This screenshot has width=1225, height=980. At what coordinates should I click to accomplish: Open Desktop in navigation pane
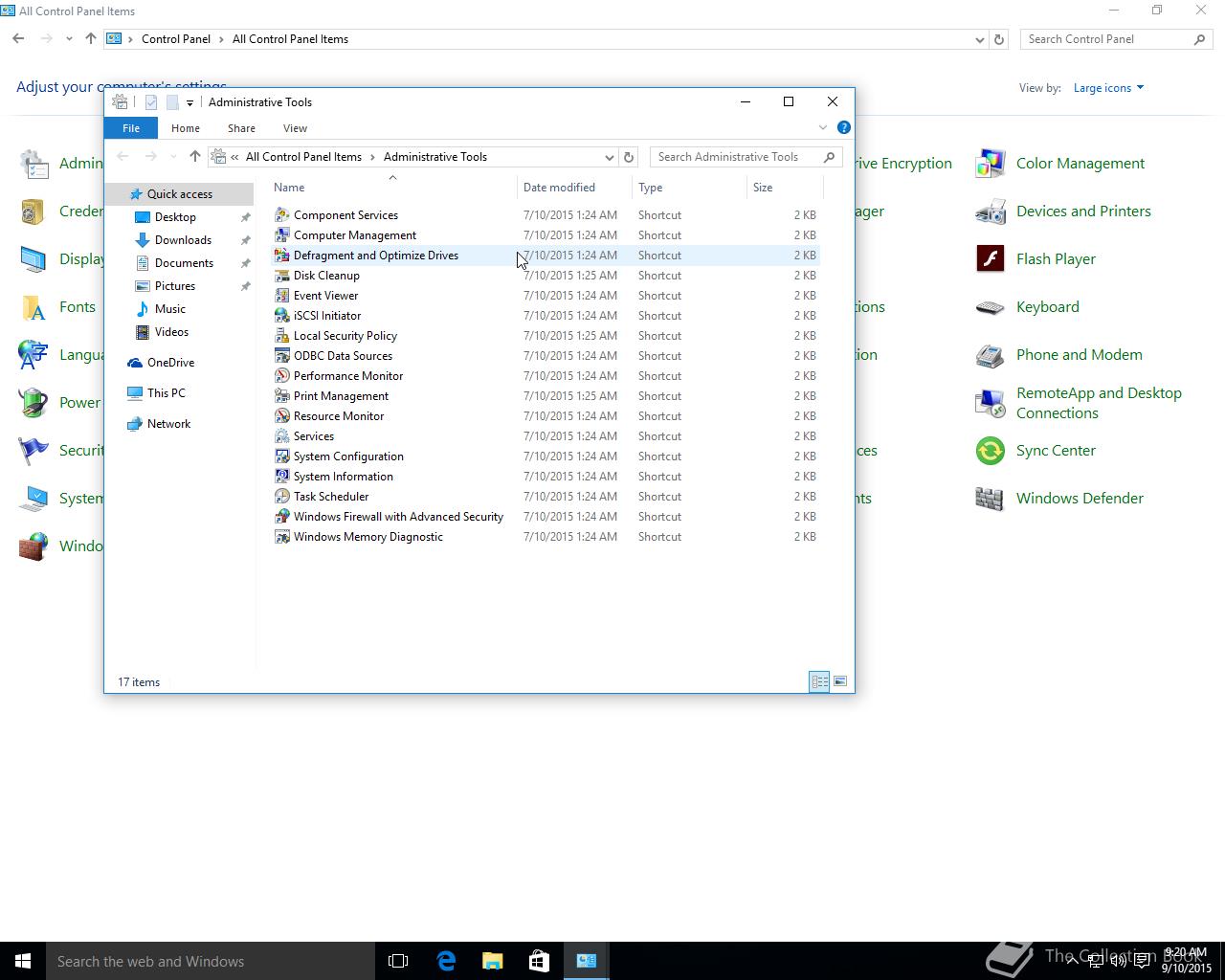tap(175, 217)
